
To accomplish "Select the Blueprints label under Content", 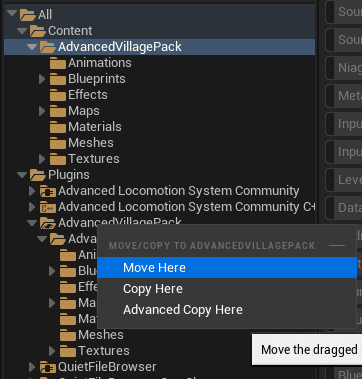I will 97,79.
